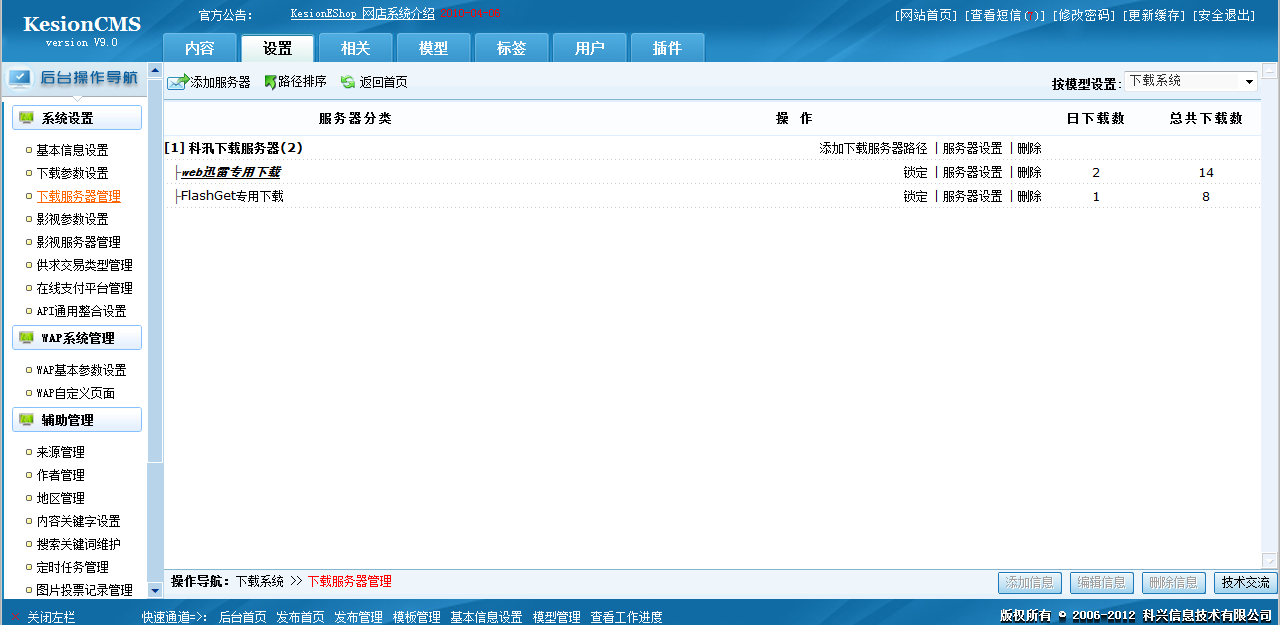Click the add server envelope icon
The image size is (1280, 625).
pos(178,83)
